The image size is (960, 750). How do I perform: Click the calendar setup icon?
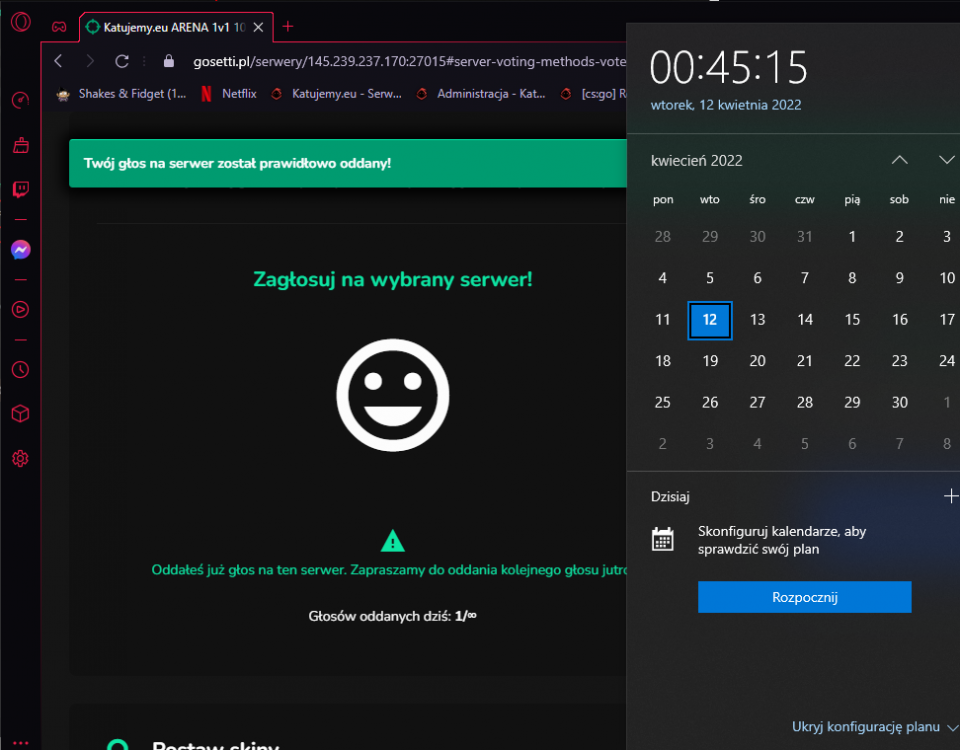click(662, 539)
